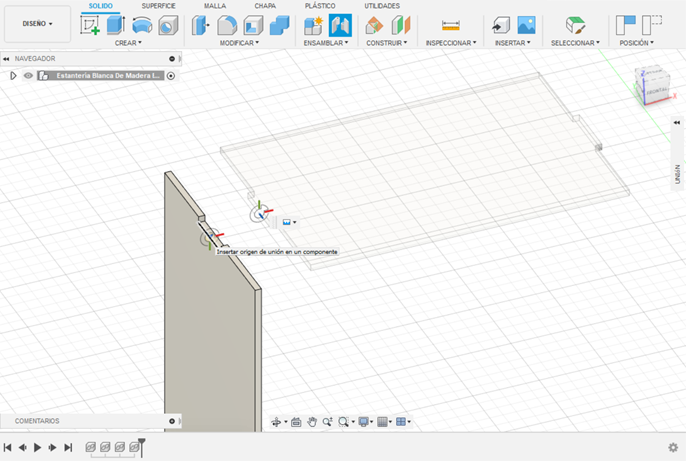Open the Grid and Snaps icon

pyautogui.click(x=382, y=422)
